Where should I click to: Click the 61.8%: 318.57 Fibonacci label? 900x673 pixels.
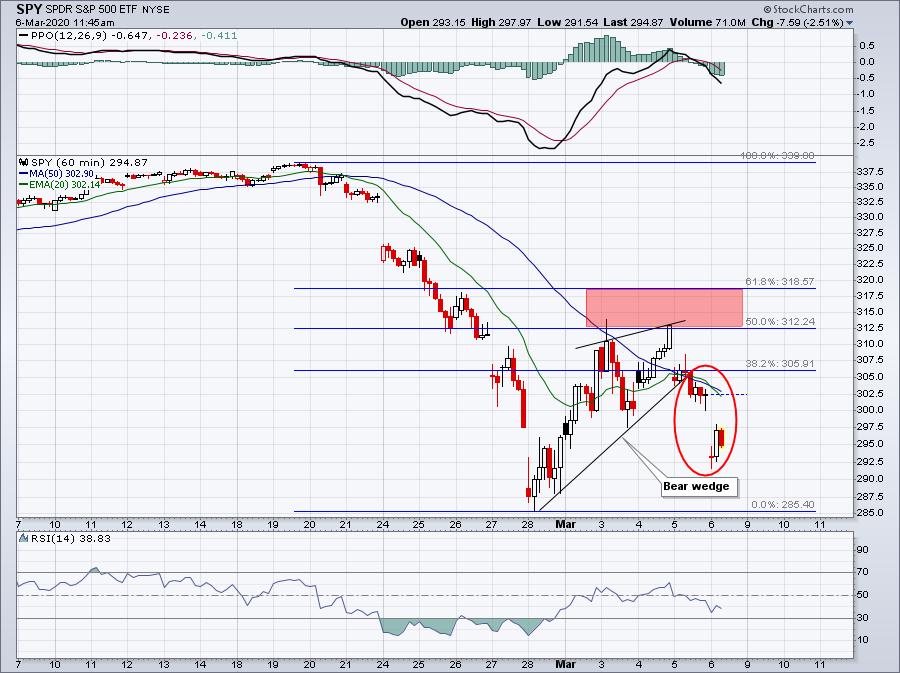779,282
